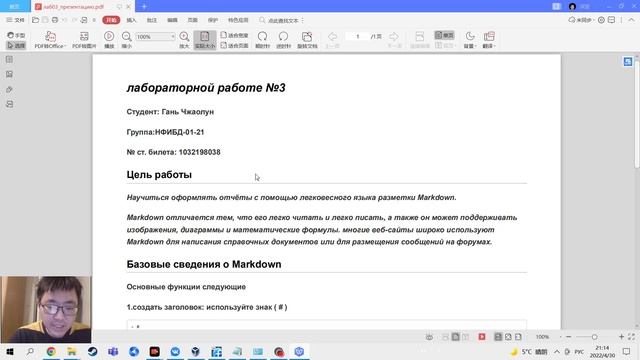
Task: Open Windows notification center
Action: (x=627, y=351)
